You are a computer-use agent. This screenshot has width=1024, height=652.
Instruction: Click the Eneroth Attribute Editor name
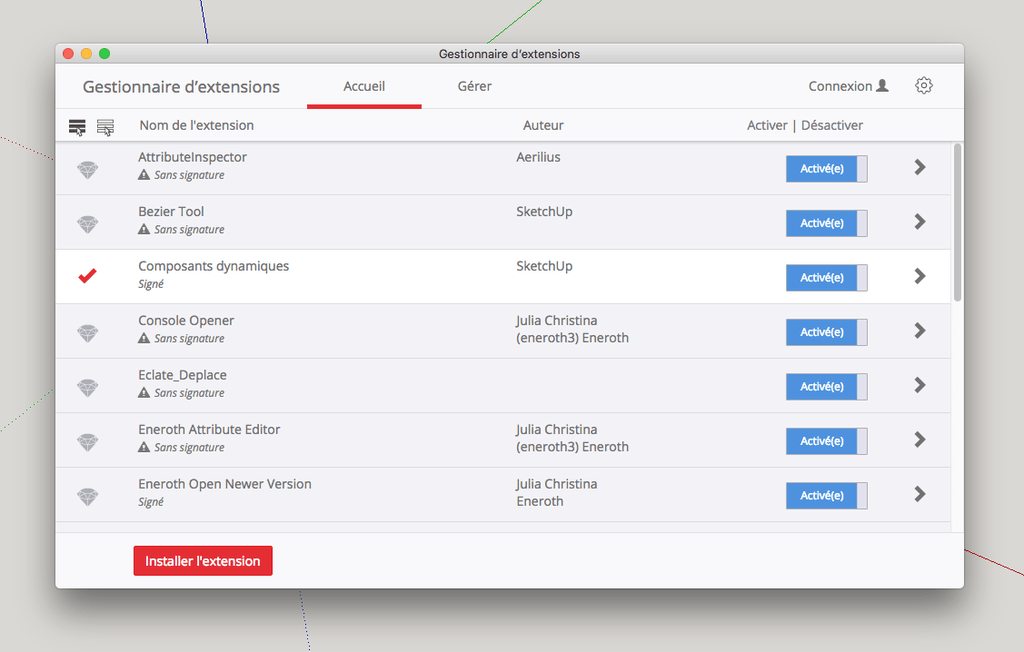[x=209, y=429]
